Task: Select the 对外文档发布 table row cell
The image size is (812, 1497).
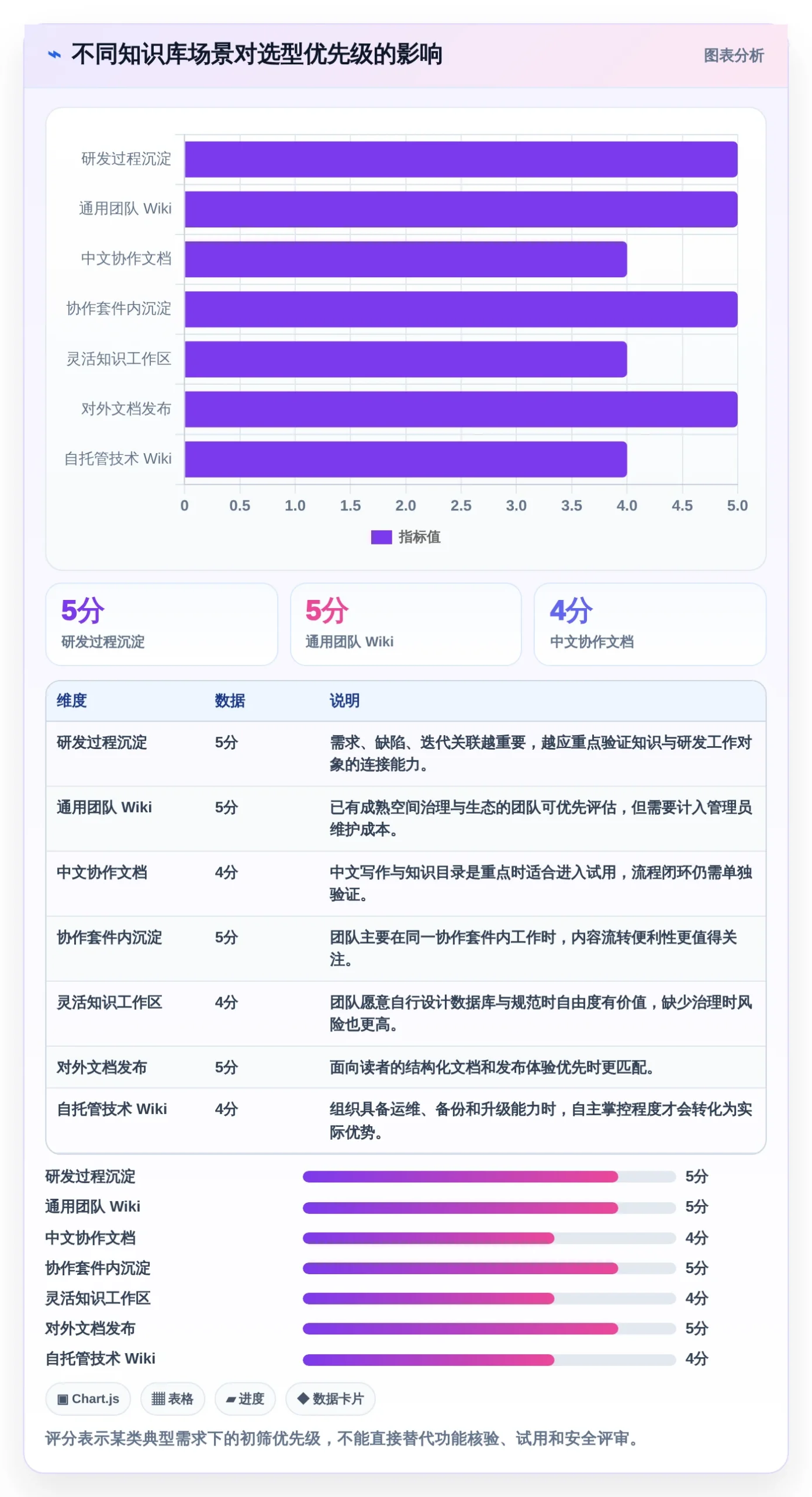Action: 102,1067
